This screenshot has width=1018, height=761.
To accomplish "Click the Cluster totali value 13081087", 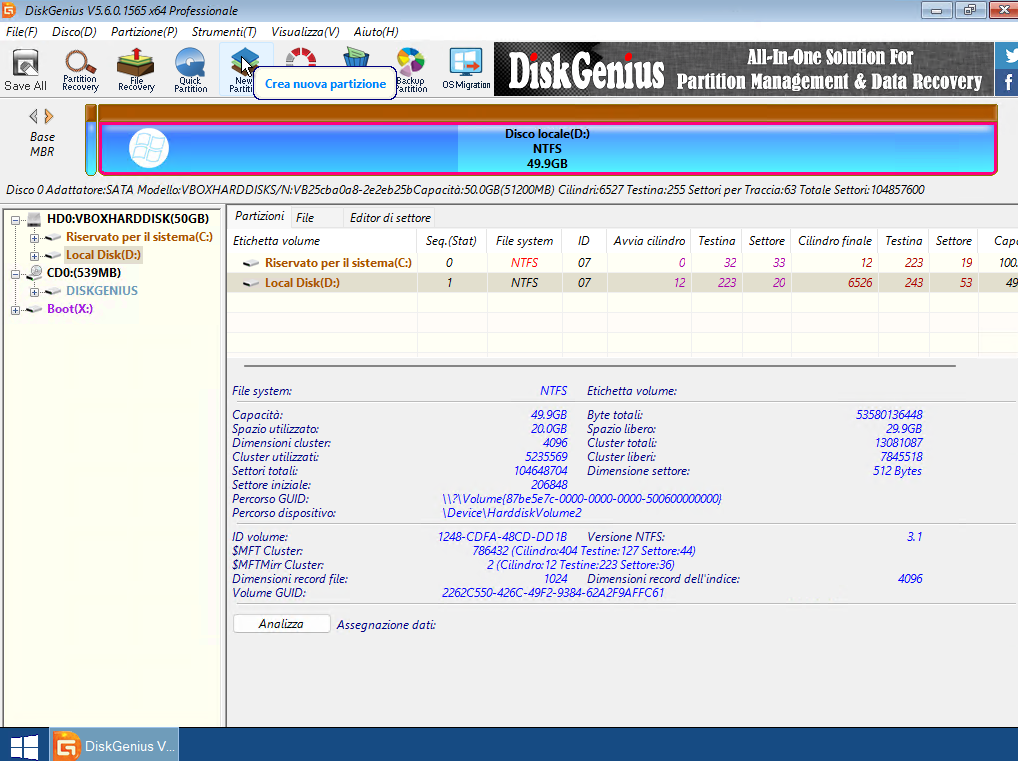I will [x=899, y=443].
